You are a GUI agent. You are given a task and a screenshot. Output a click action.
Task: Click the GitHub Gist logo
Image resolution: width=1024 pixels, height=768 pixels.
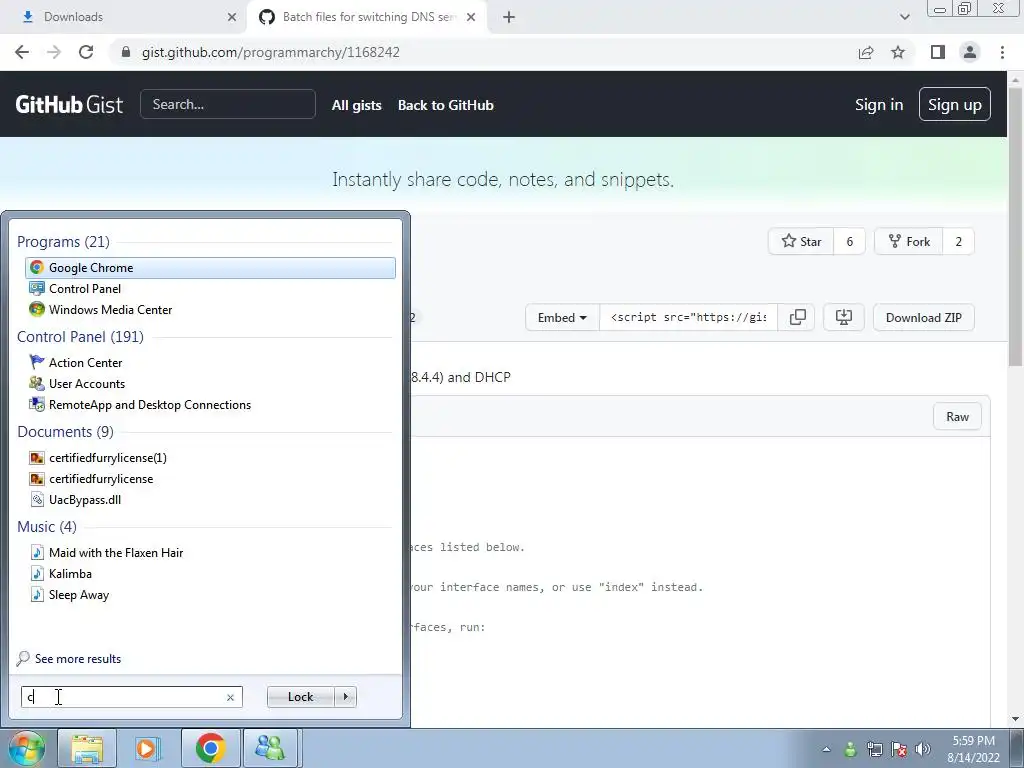click(x=69, y=104)
